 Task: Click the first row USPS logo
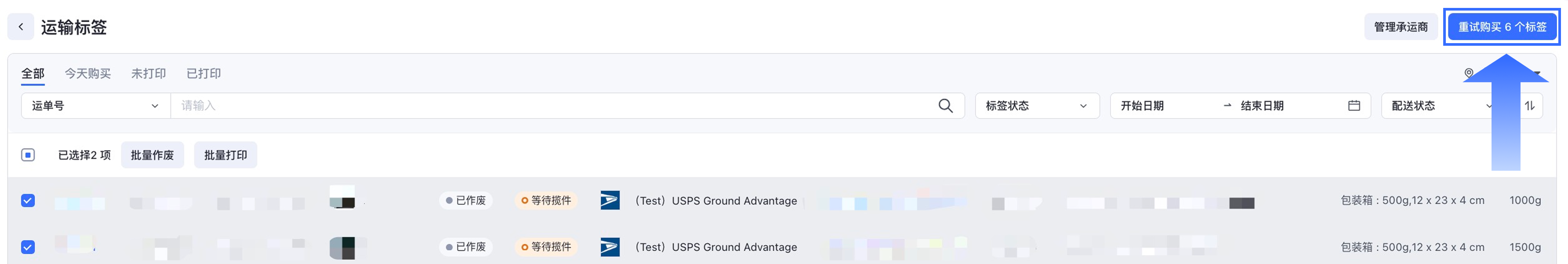609,200
